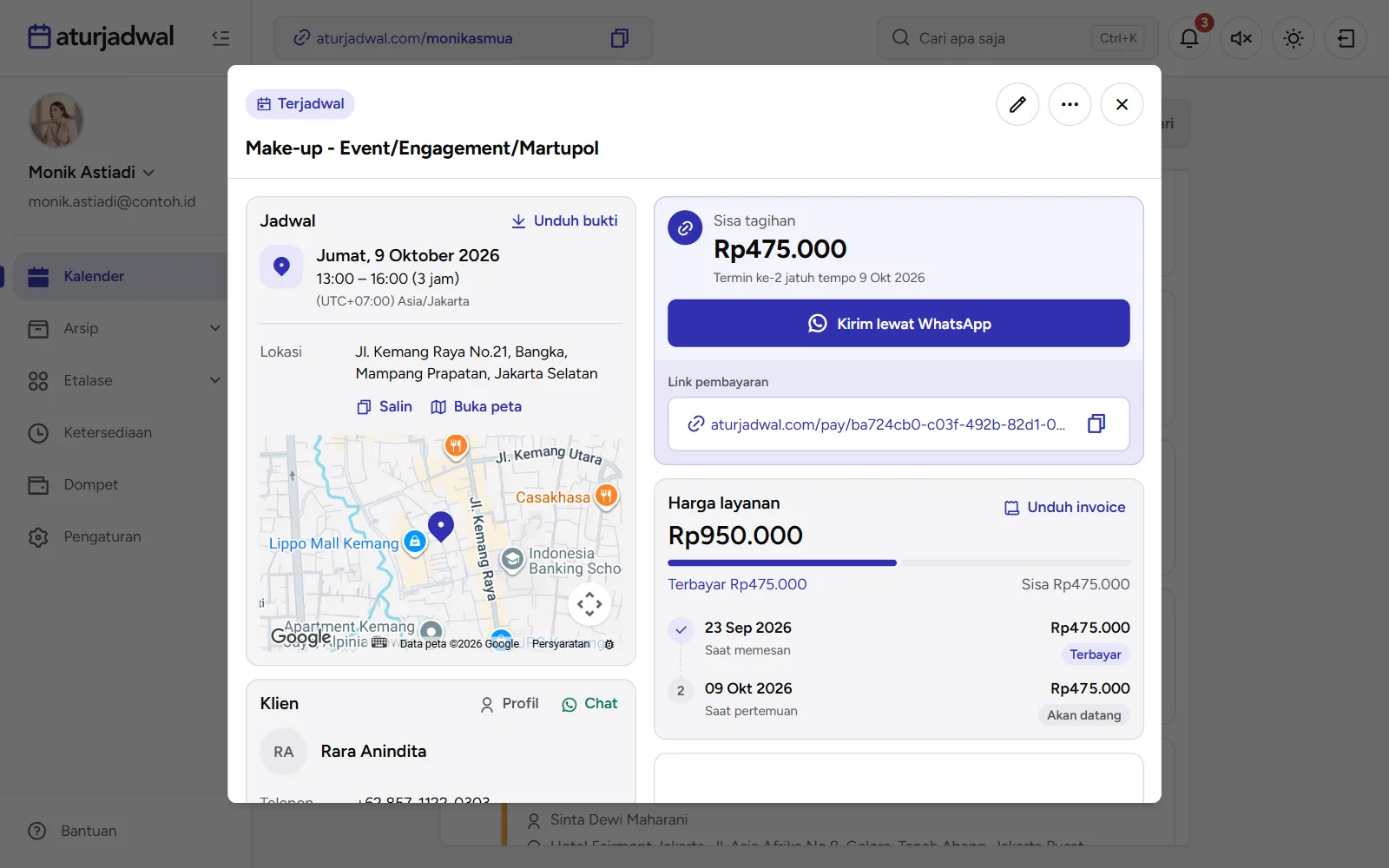Click the logout icon in top bar
1389x868 pixels.
click(1346, 38)
